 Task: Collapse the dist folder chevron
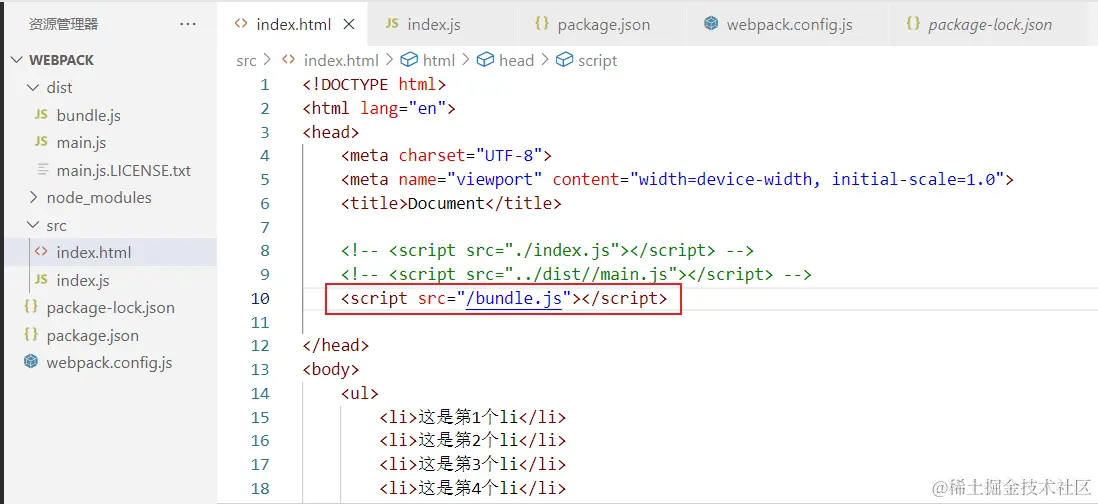point(33,88)
